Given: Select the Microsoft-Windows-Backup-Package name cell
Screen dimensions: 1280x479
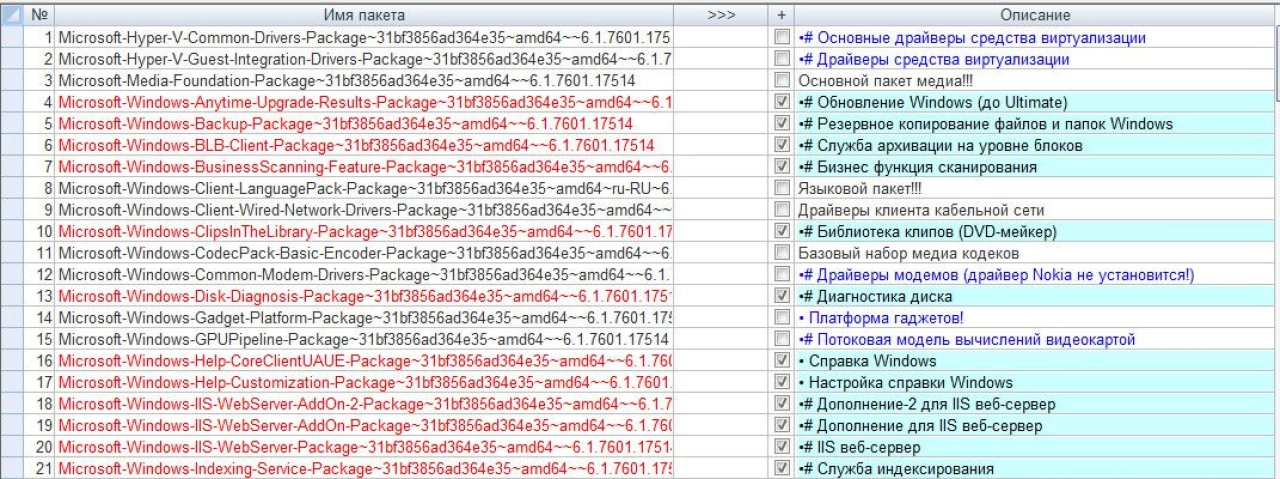Looking at the screenshot, I should tap(364, 124).
